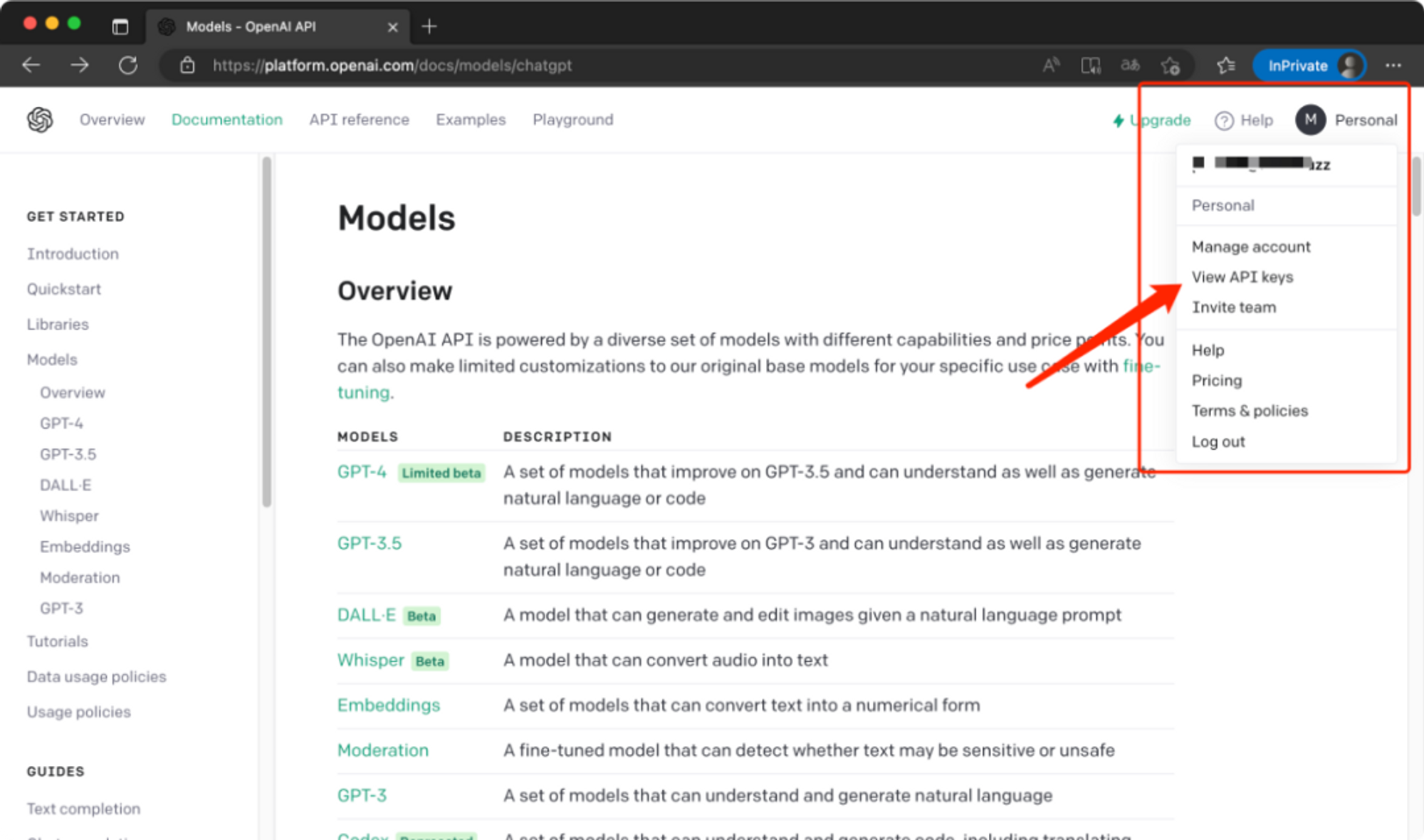This screenshot has height=840, width=1424.
Task: Open the tab actions menu icon
Action: click(120, 27)
